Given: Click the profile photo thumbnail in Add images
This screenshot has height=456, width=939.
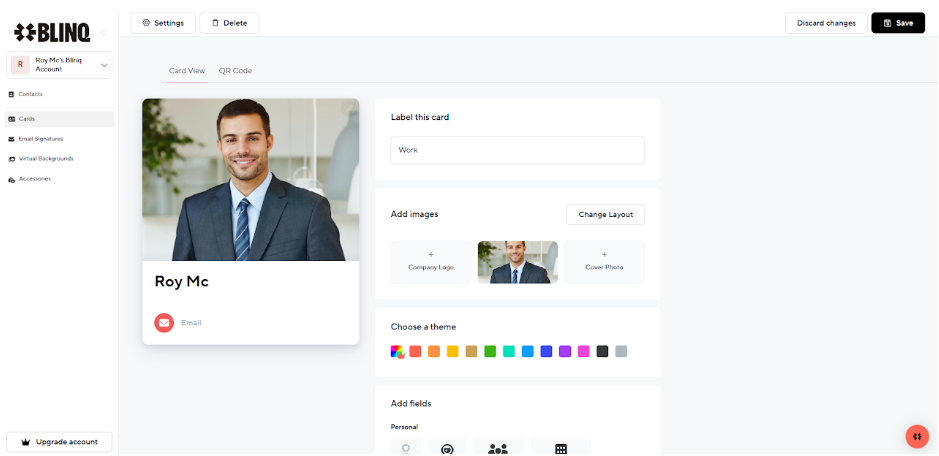Looking at the screenshot, I should tap(517, 262).
